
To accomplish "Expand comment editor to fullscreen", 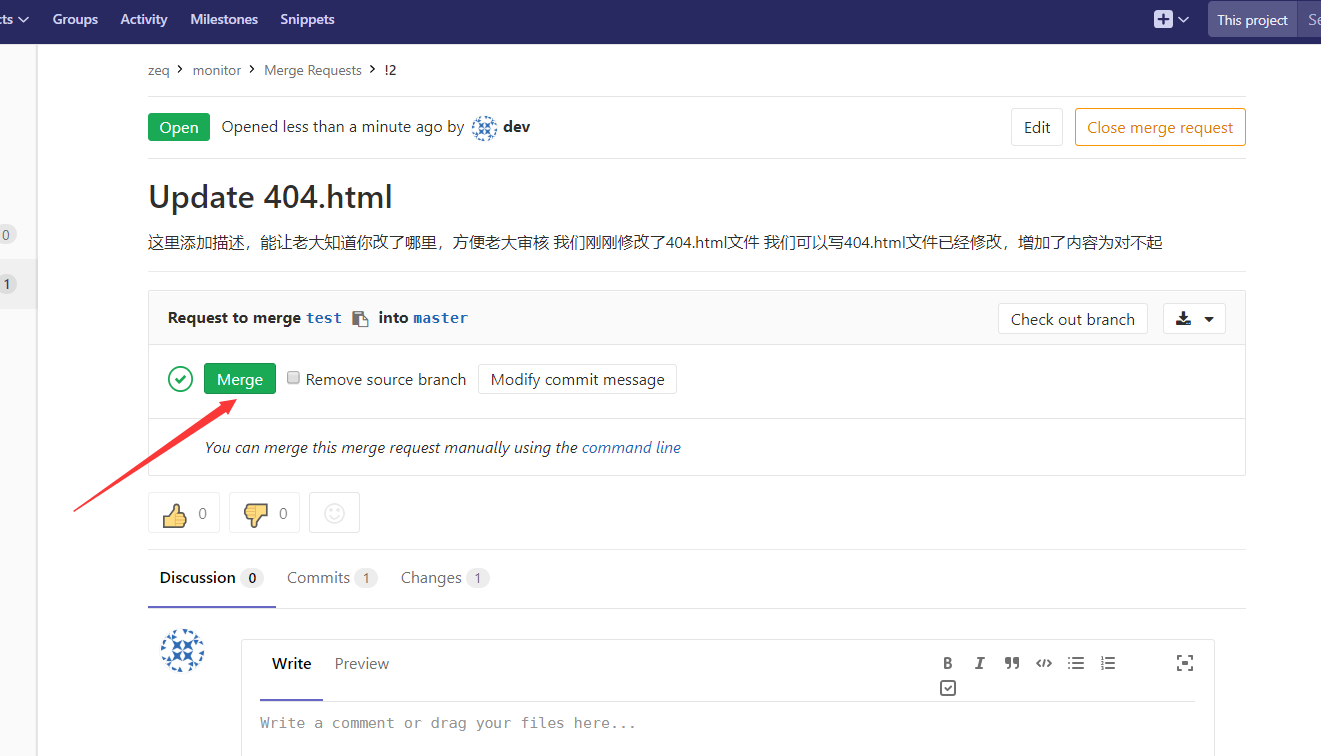I will 1184,662.
